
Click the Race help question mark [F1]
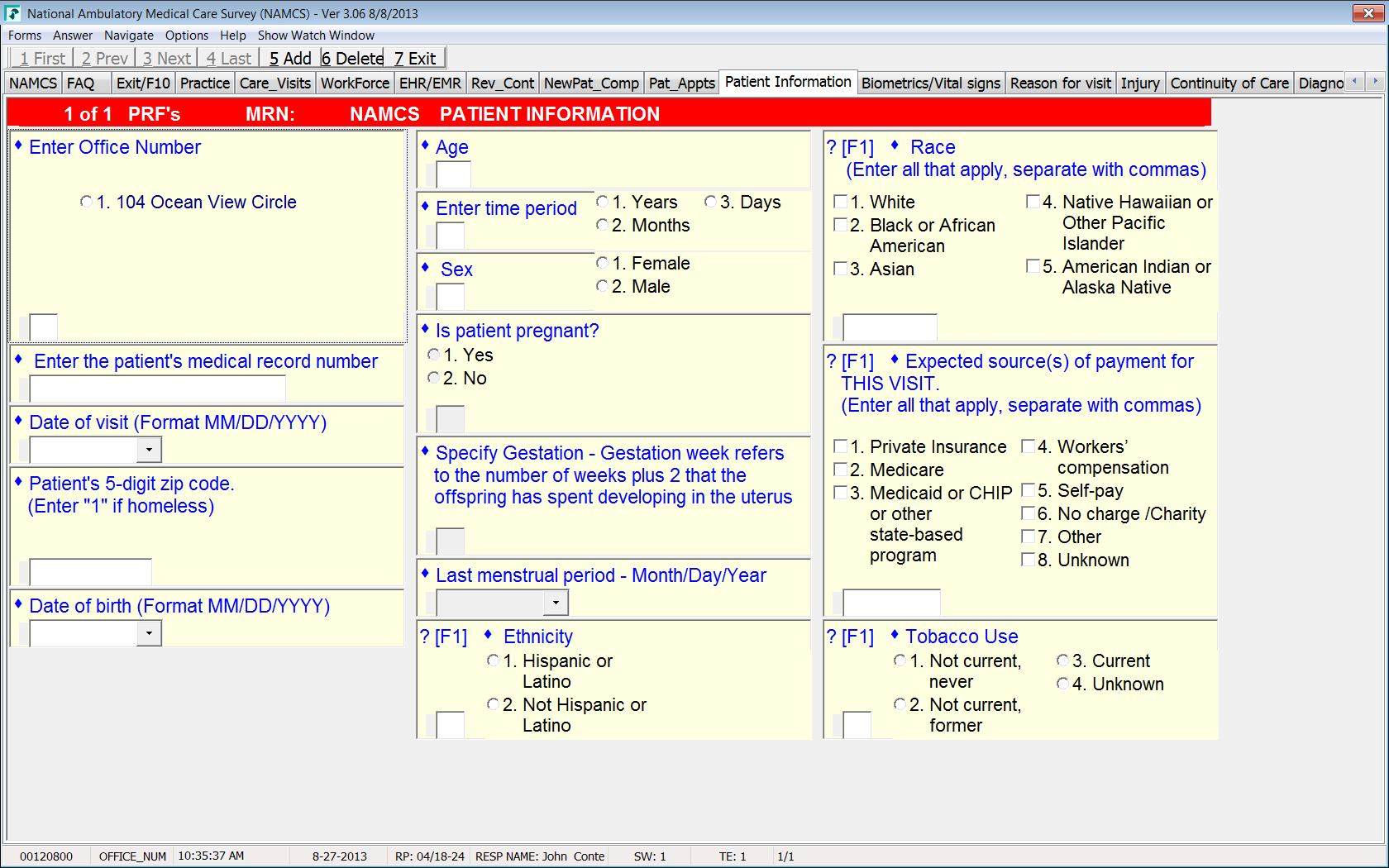pos(850,148)
